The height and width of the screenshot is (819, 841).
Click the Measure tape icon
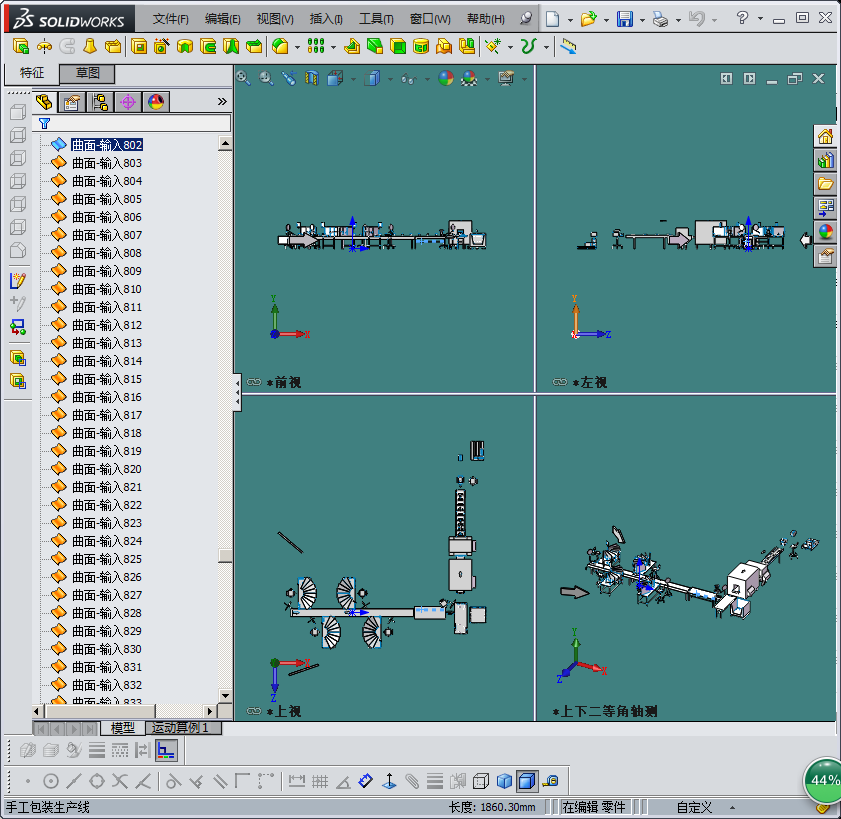pyautogui.click(x=550, y=781)
